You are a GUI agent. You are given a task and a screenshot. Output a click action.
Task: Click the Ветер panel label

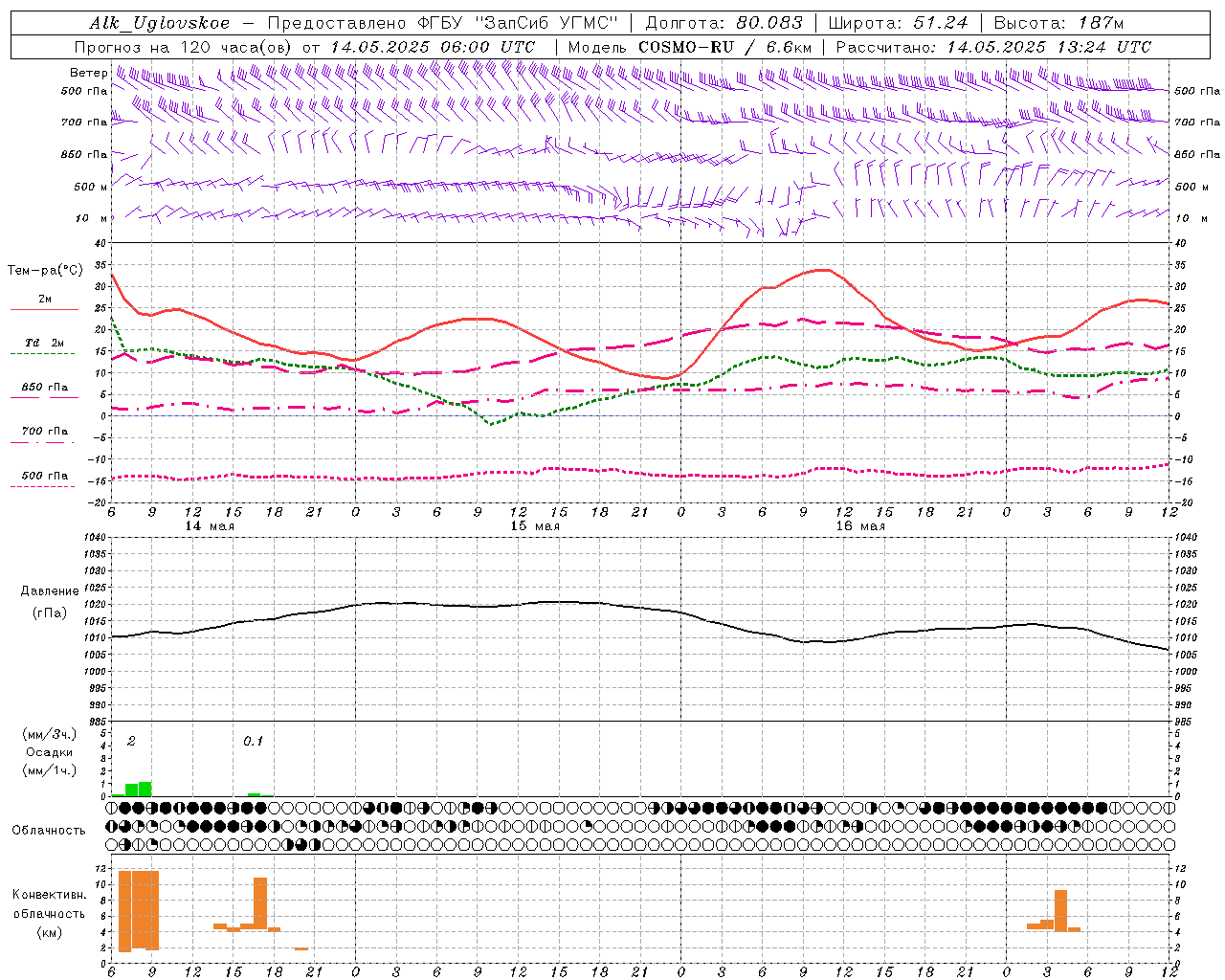[88, 73]
